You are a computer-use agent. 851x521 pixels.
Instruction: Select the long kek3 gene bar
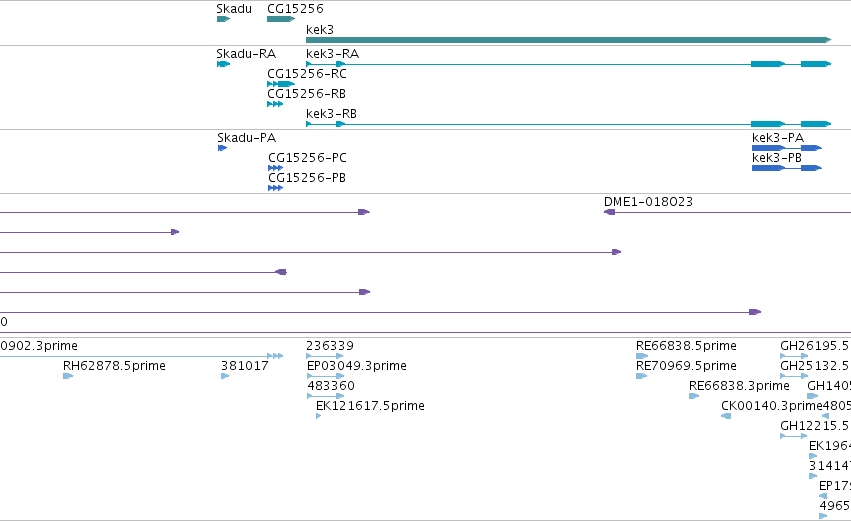click(568, 40)
